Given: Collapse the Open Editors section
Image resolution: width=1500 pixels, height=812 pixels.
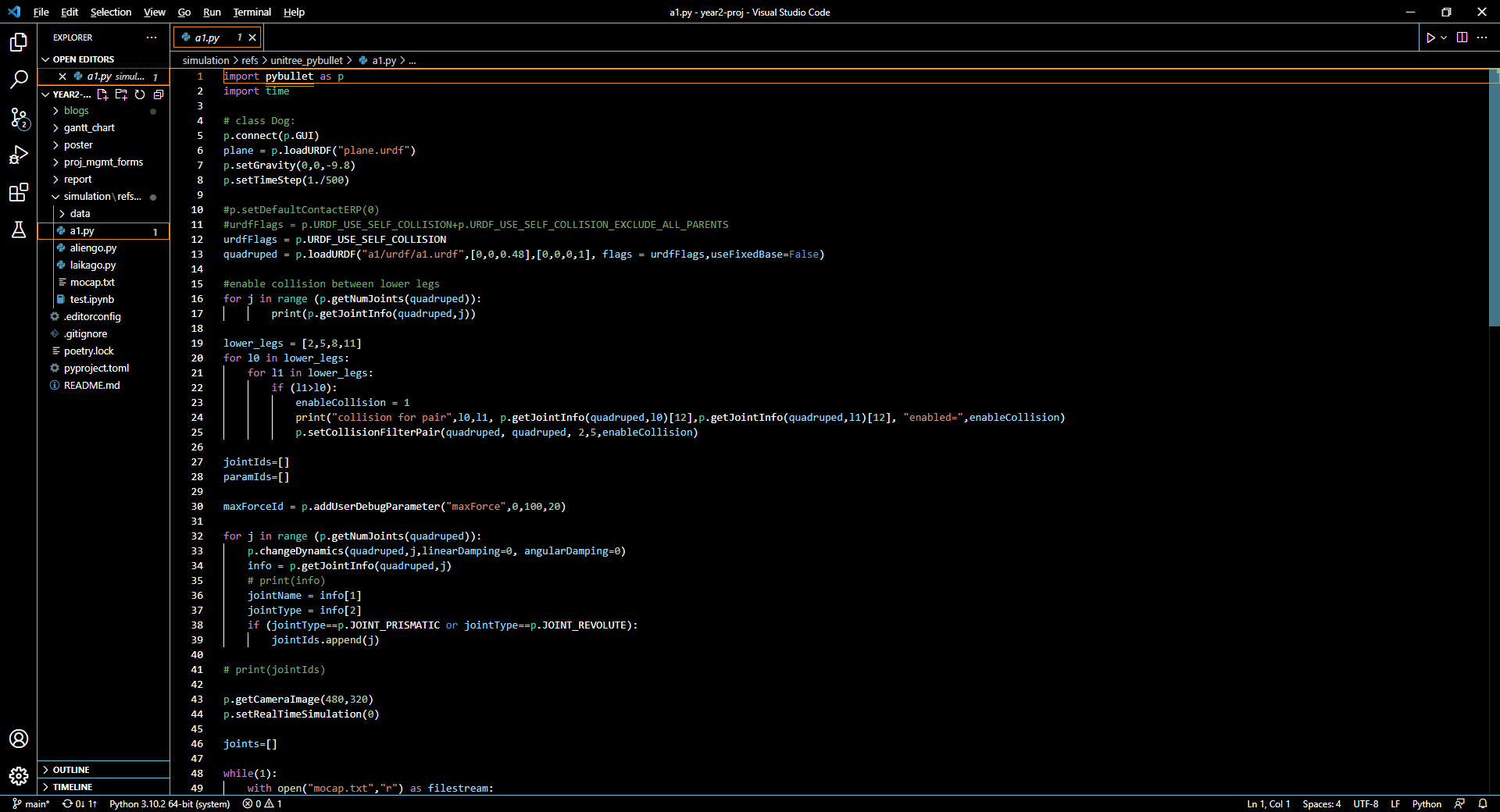Looking at the screenshot, I should [103, 59].
